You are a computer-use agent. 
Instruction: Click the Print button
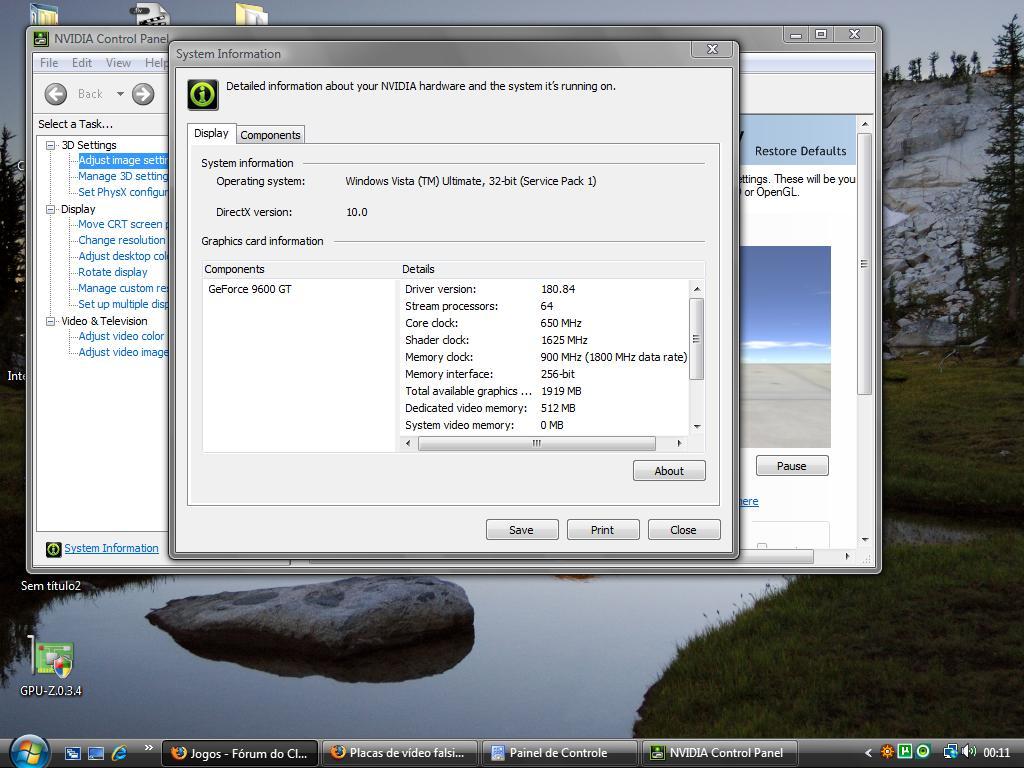pos(603,530)
